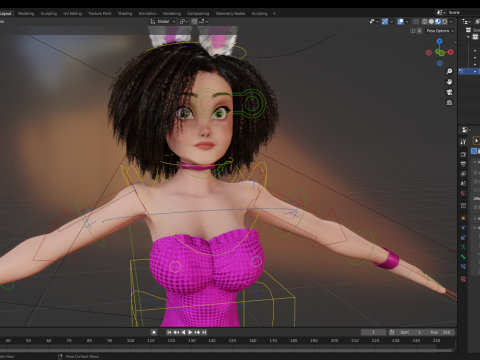
Task: Toggle X-ray mode icon
Action: pyautogui.click(x=416, y=22)
